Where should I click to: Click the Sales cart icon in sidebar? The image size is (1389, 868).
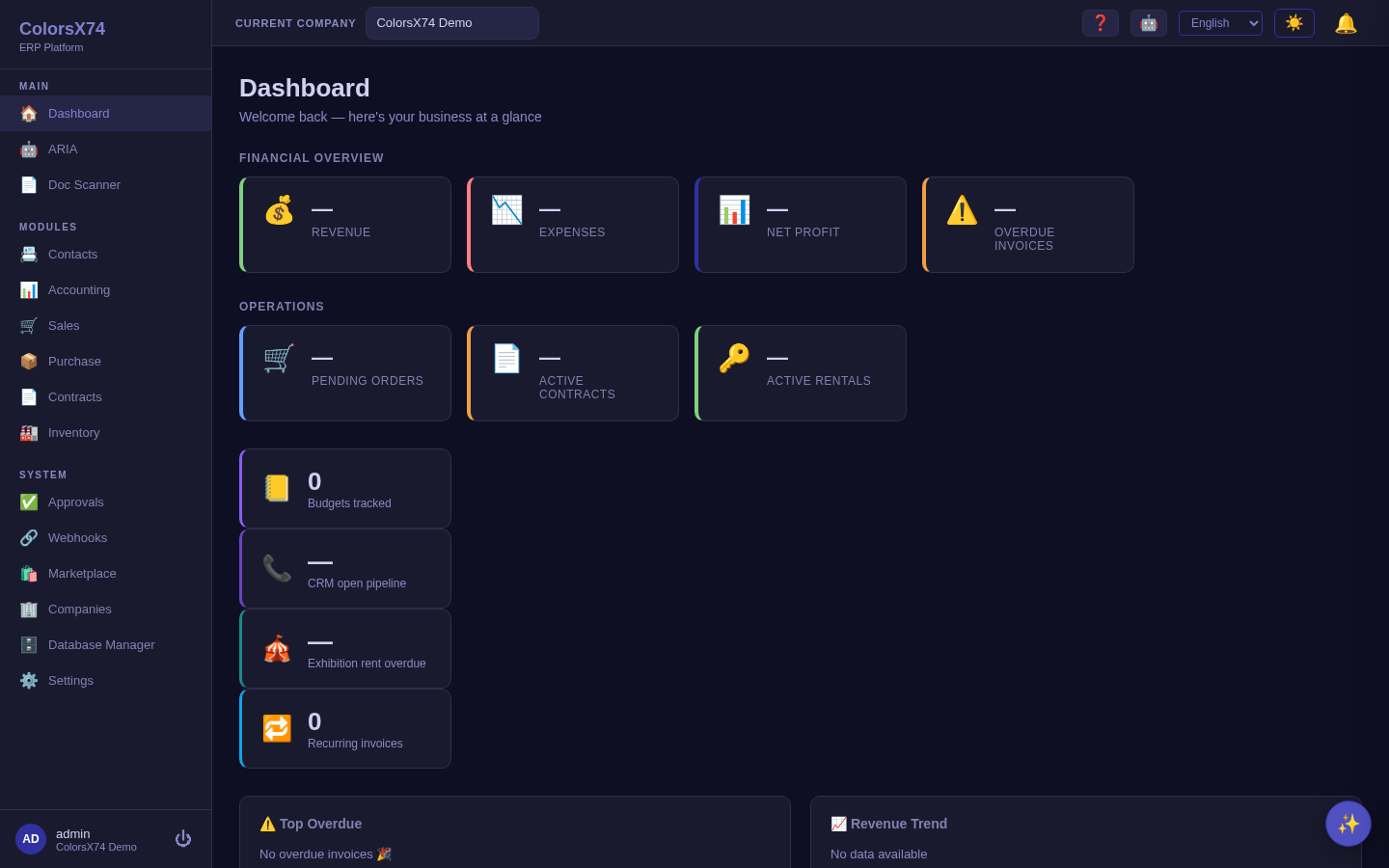point(29,326)
